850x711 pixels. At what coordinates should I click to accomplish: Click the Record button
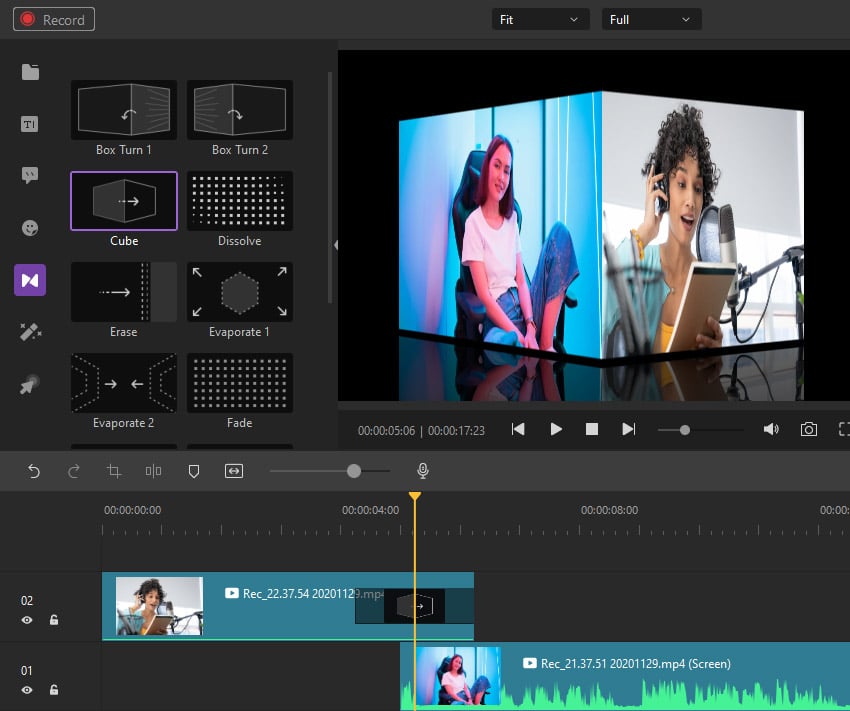click(53, 19)
